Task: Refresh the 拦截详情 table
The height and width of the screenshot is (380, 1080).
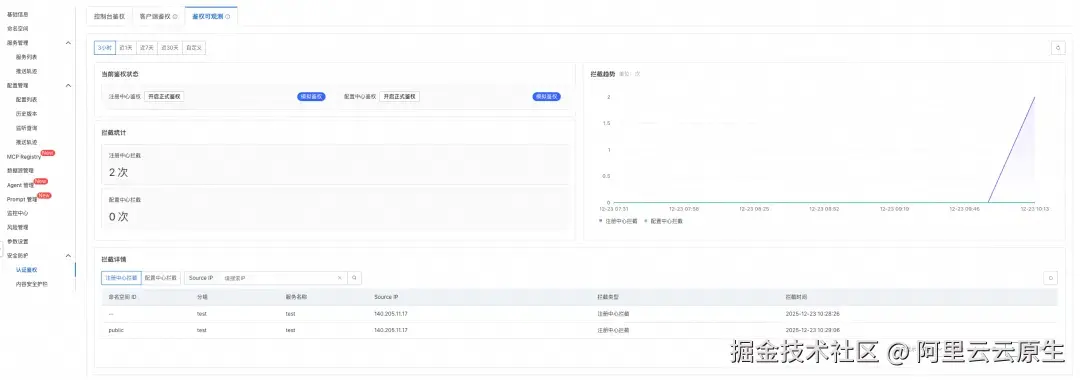Action: click(1050, 278)
